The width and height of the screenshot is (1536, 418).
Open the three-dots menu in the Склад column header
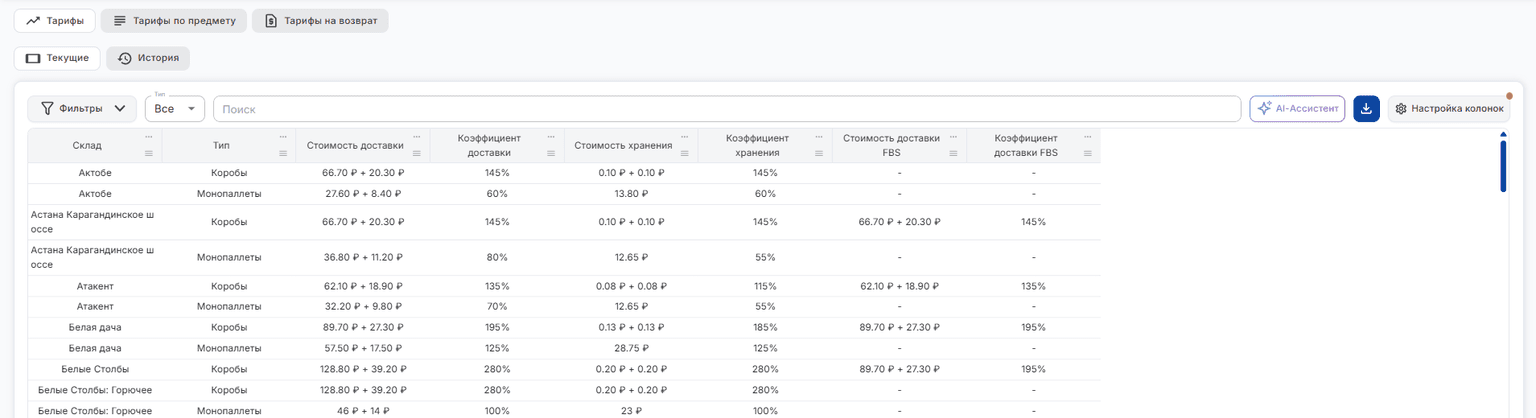pos(149,135)
